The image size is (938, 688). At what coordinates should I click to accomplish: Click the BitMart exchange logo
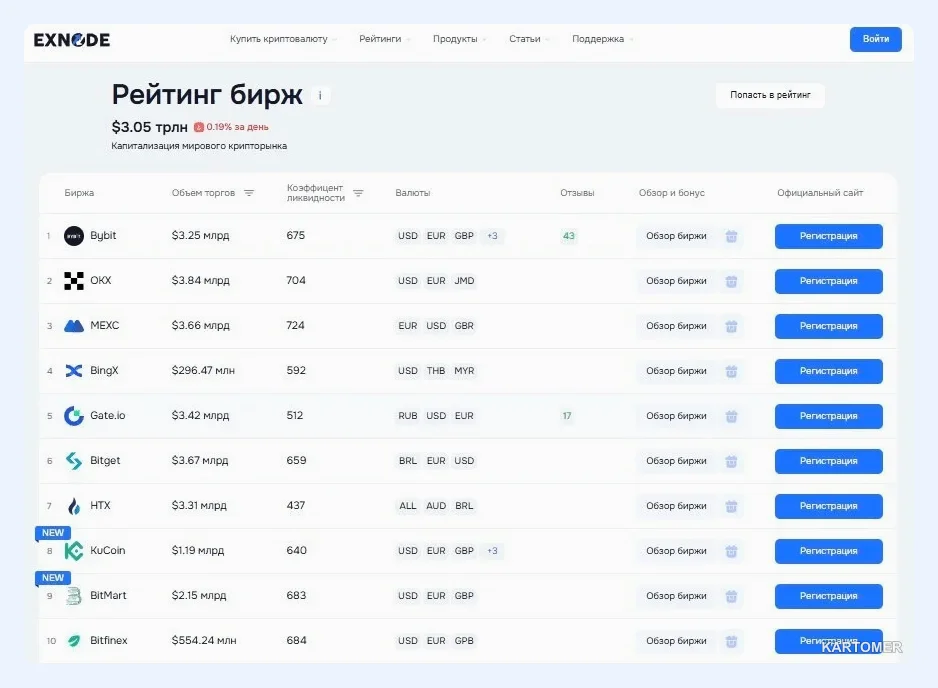point(74,596)
